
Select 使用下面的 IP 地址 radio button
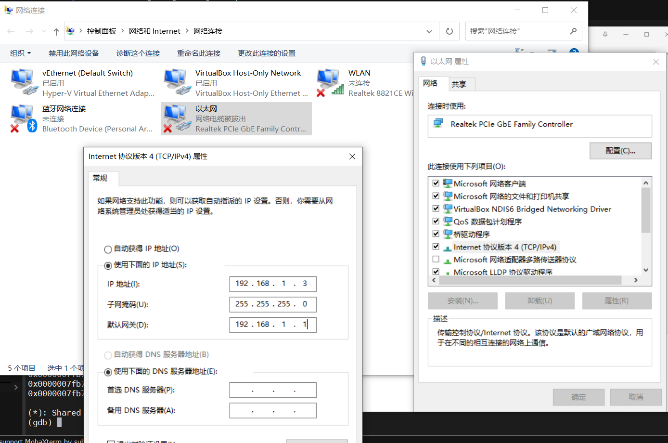(108, 265)
